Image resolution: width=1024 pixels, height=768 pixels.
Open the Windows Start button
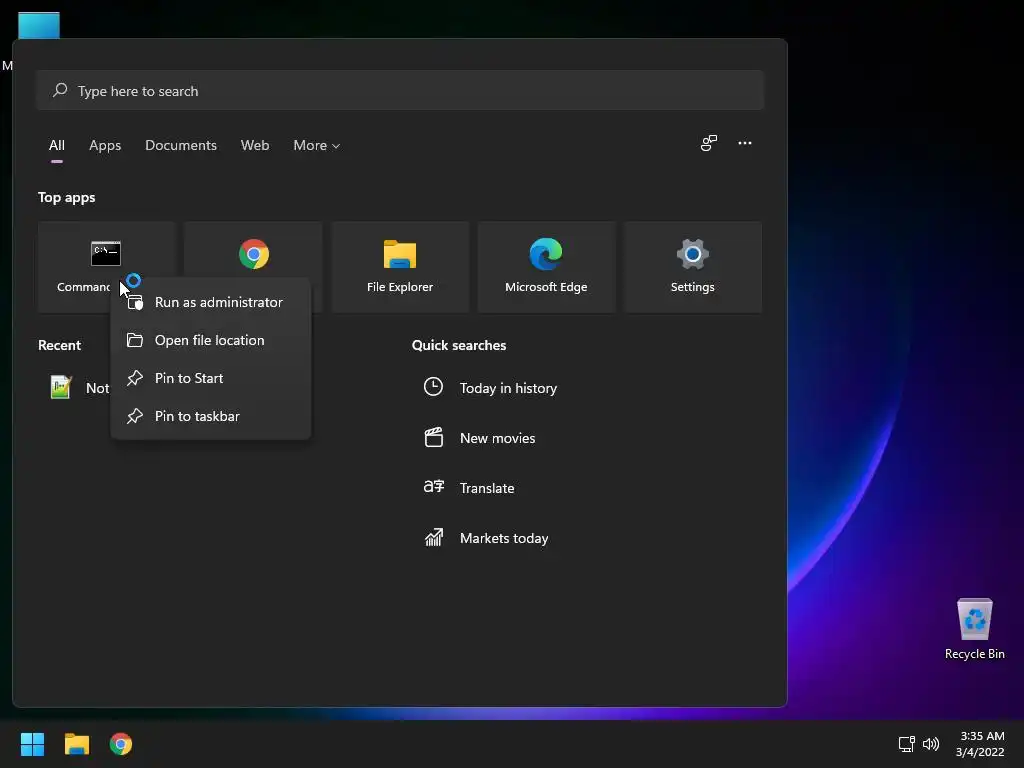click(32, 744)
